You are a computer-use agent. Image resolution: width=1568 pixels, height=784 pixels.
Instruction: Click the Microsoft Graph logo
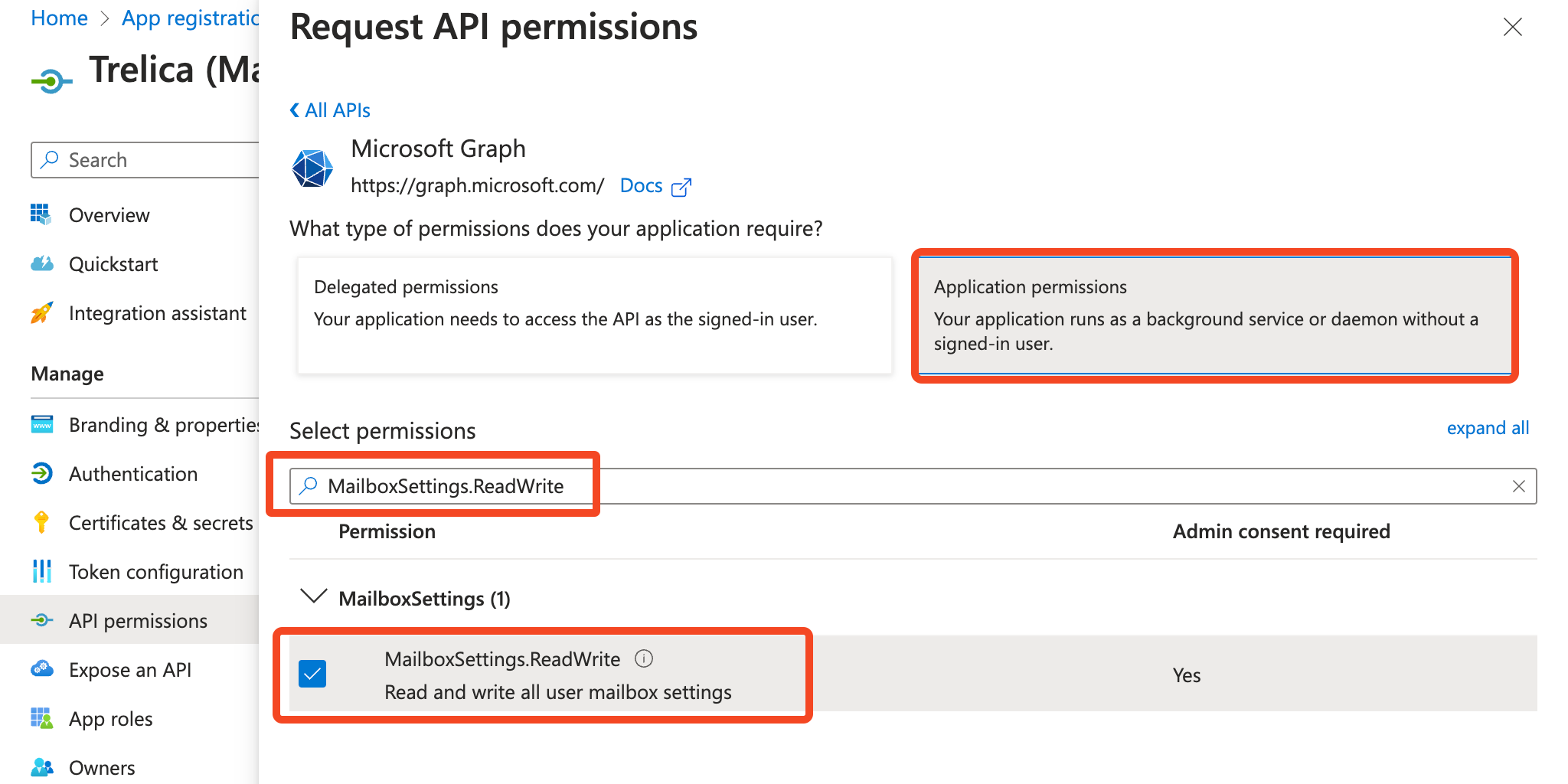pos(312,168)
